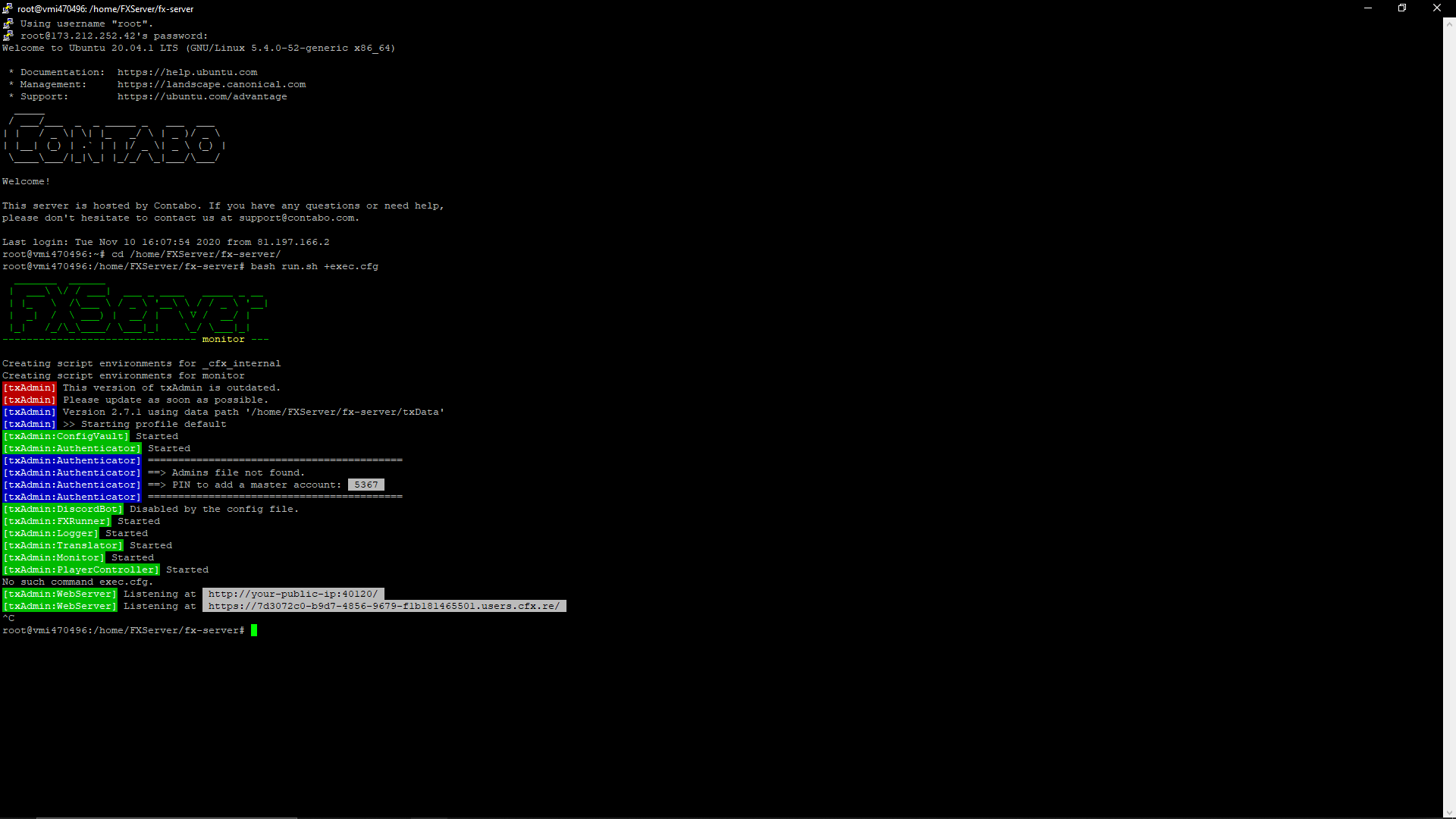Click the key icon beside password prompt

pos(8,36)
